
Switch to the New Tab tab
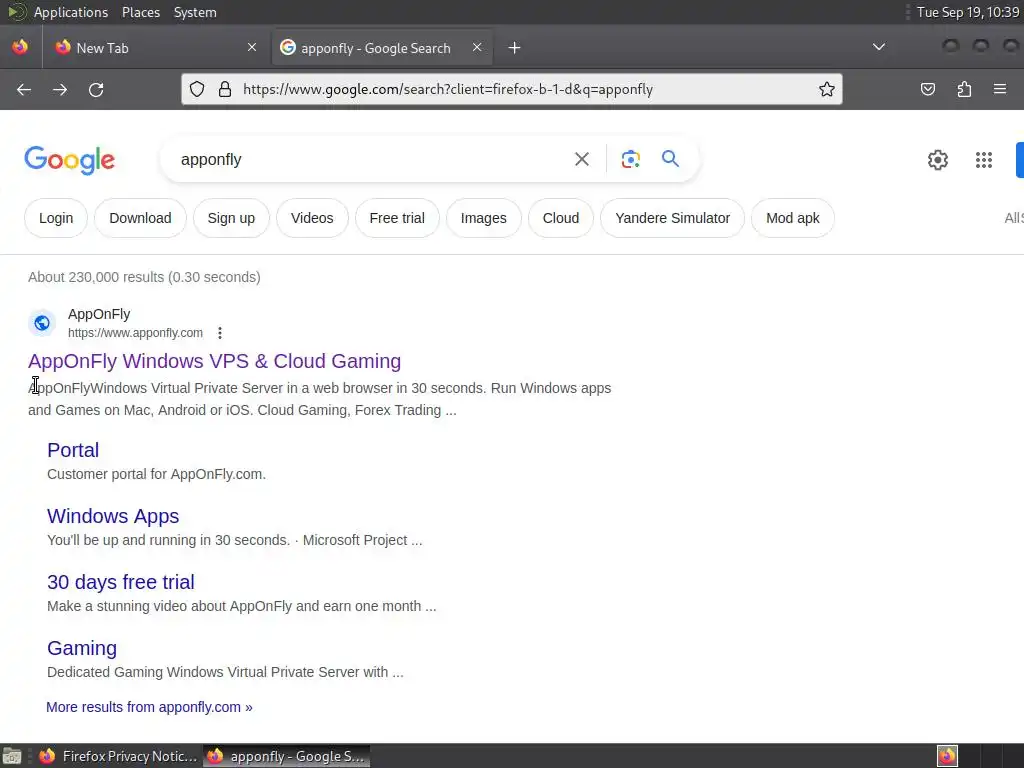tap(156, 48)
